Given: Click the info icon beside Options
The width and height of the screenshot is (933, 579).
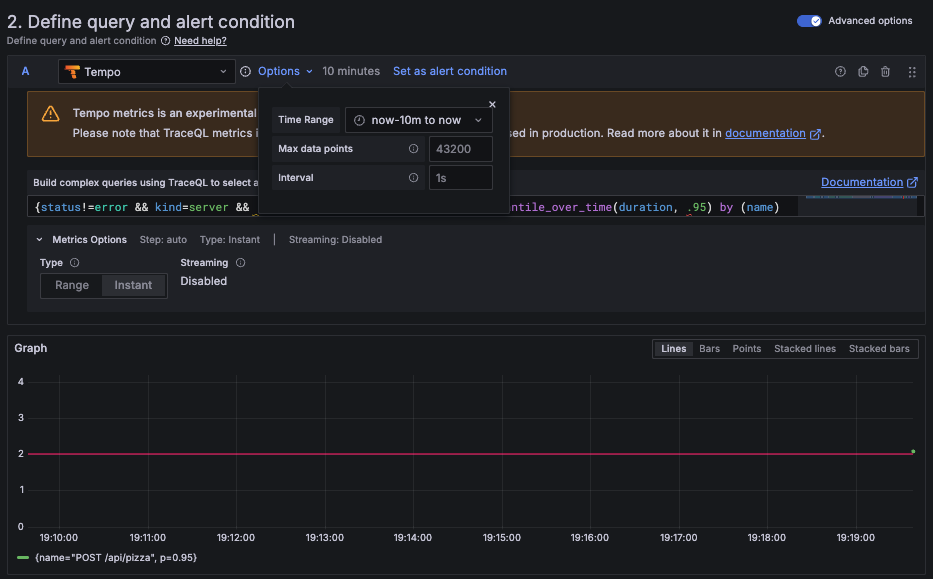Looking at the screenshot, I should click(x=246, y=71).
